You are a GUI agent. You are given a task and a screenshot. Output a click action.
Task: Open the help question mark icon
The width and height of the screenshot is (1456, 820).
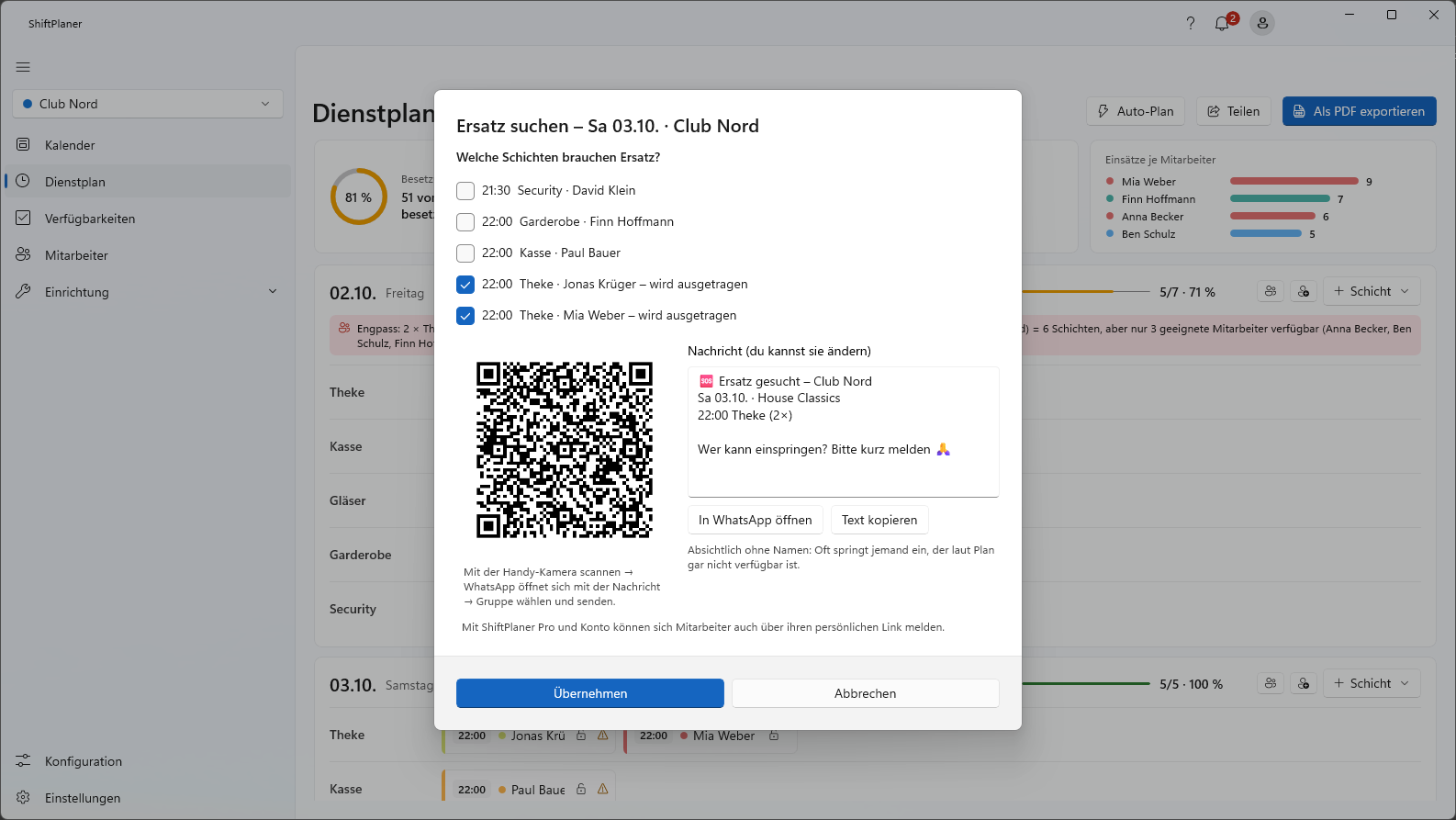(1191, 23)
